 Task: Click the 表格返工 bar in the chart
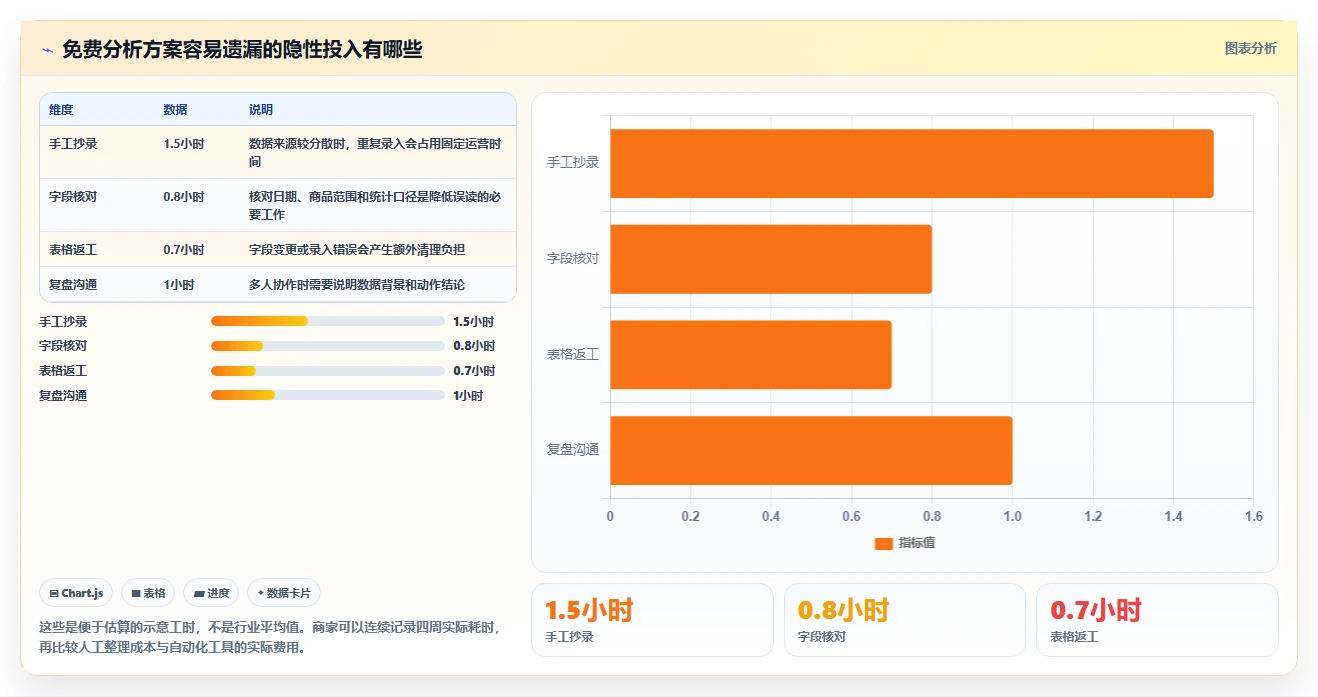click(x=750, y=354)
